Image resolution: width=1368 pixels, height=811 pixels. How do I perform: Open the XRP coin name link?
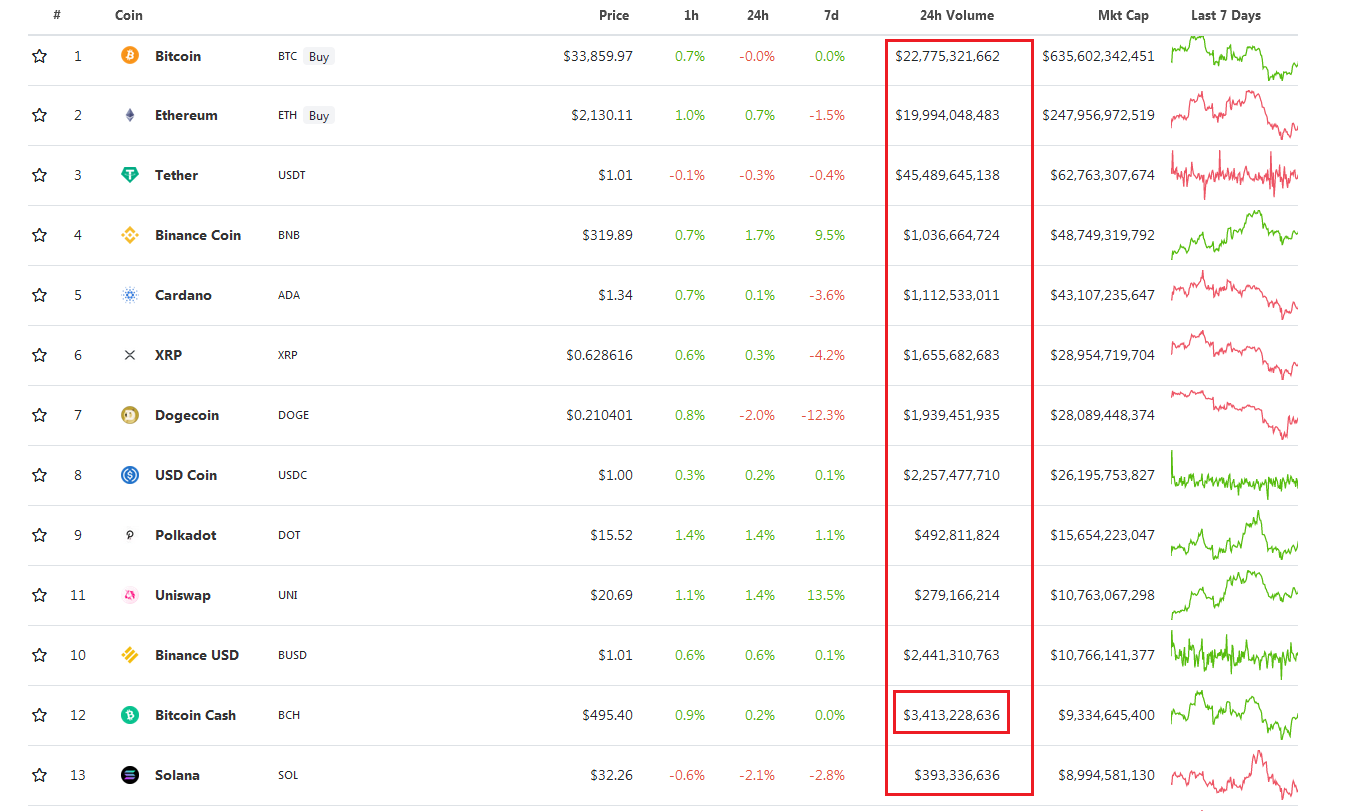168,356
